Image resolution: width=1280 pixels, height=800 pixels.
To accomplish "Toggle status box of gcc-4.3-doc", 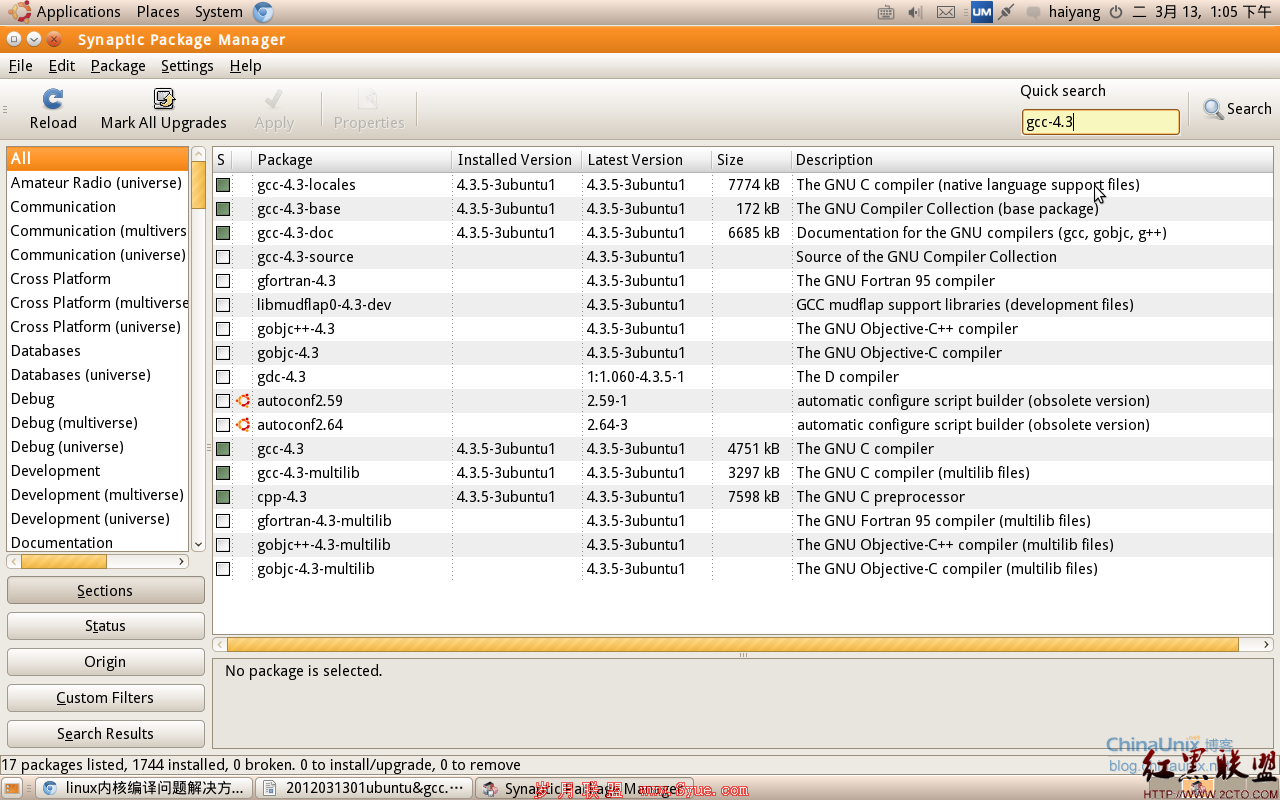I will tap(223, 233).
